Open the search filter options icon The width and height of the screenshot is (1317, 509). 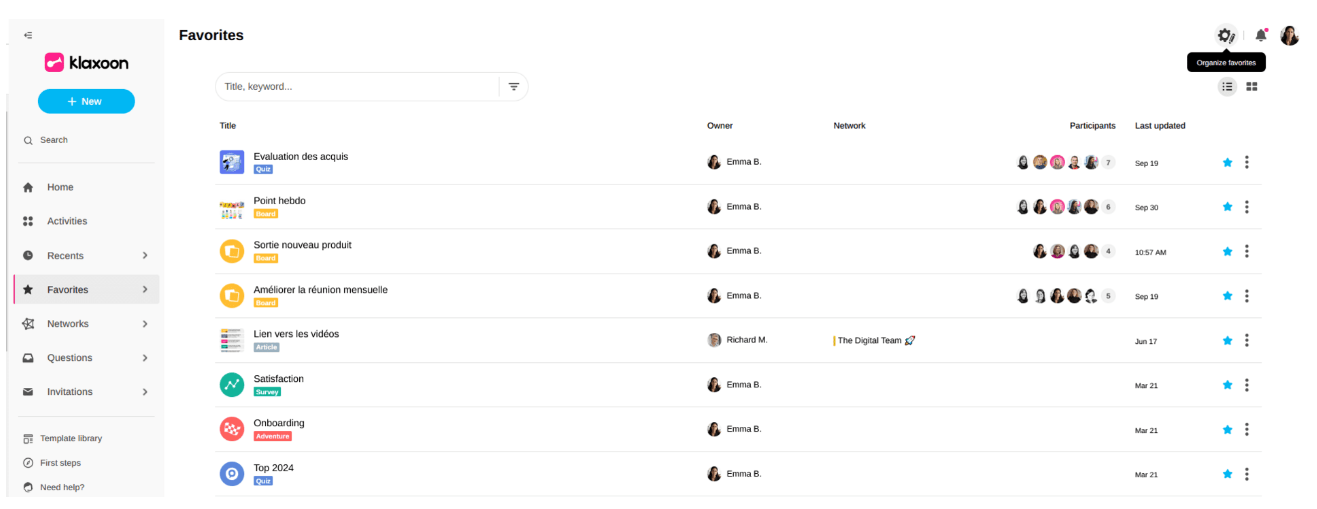coord(513,87)
